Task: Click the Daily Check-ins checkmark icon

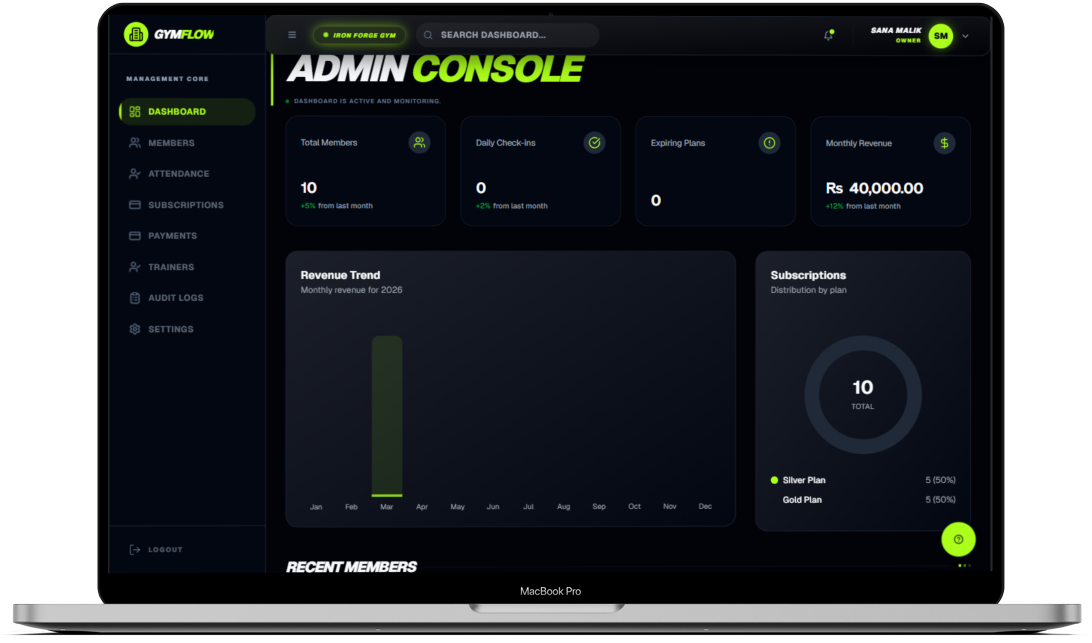Action: tap(594, 143)
